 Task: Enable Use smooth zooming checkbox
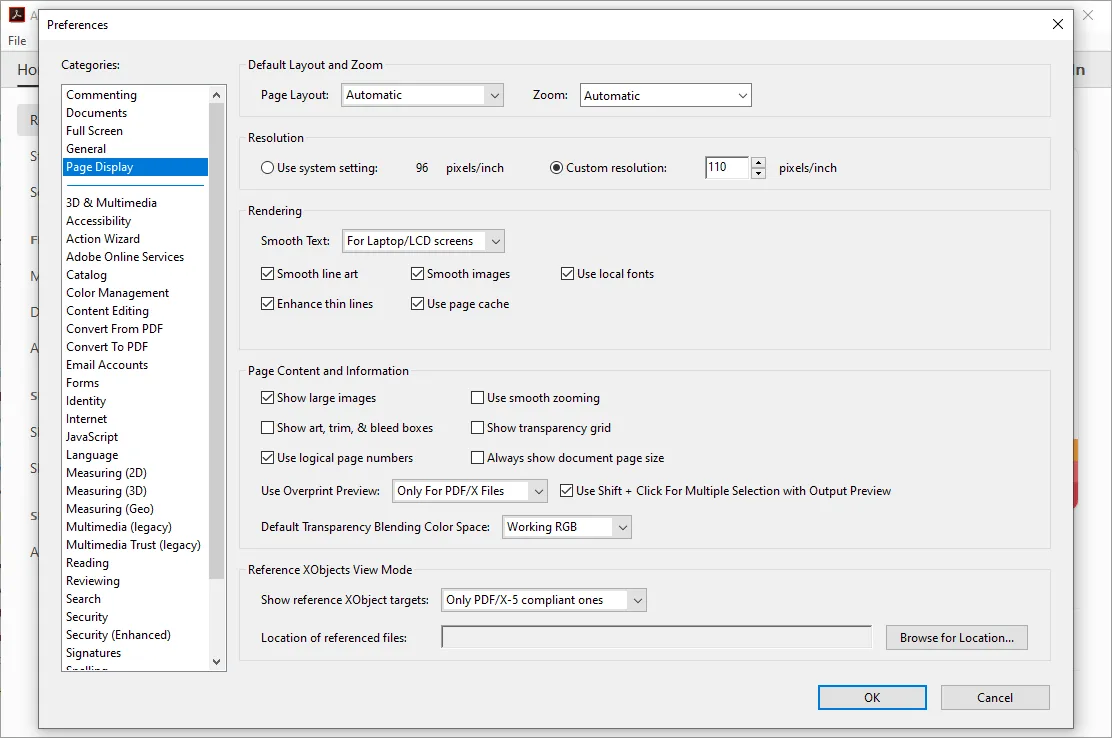478,398
